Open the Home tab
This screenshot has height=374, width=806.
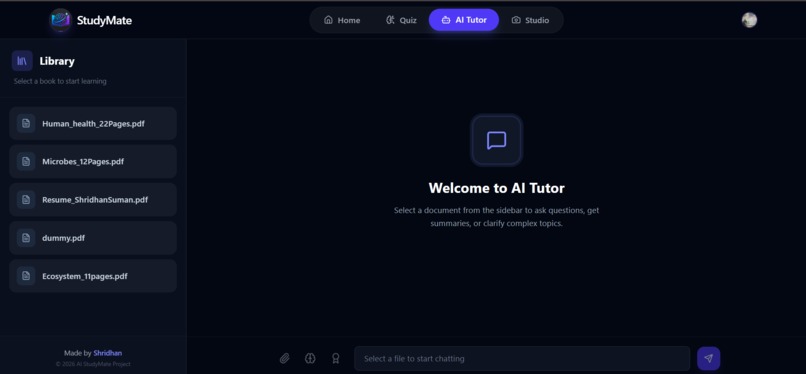(342, 20)
